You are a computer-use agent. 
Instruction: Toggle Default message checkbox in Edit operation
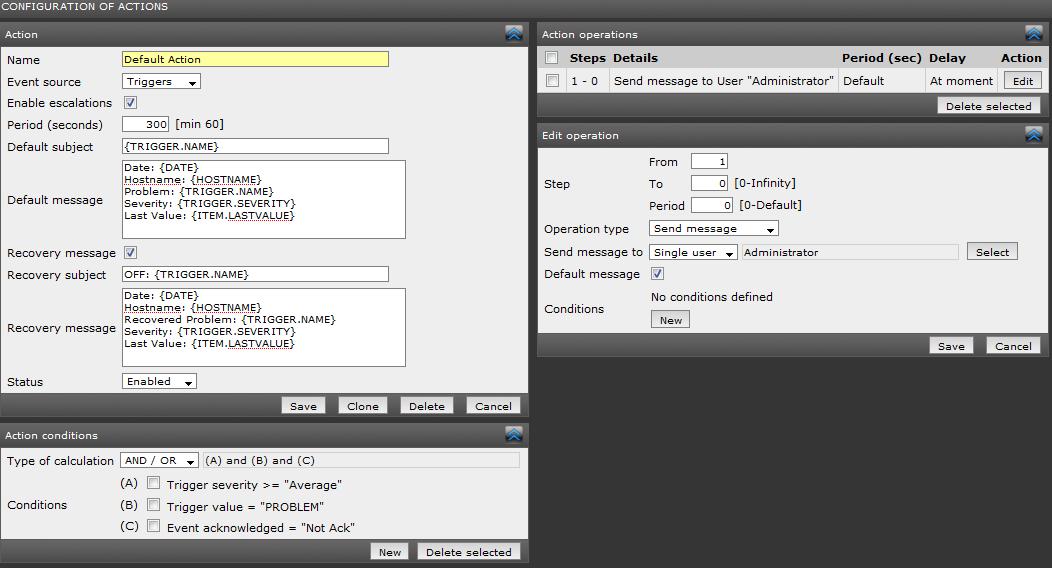[x=658, y=274]
